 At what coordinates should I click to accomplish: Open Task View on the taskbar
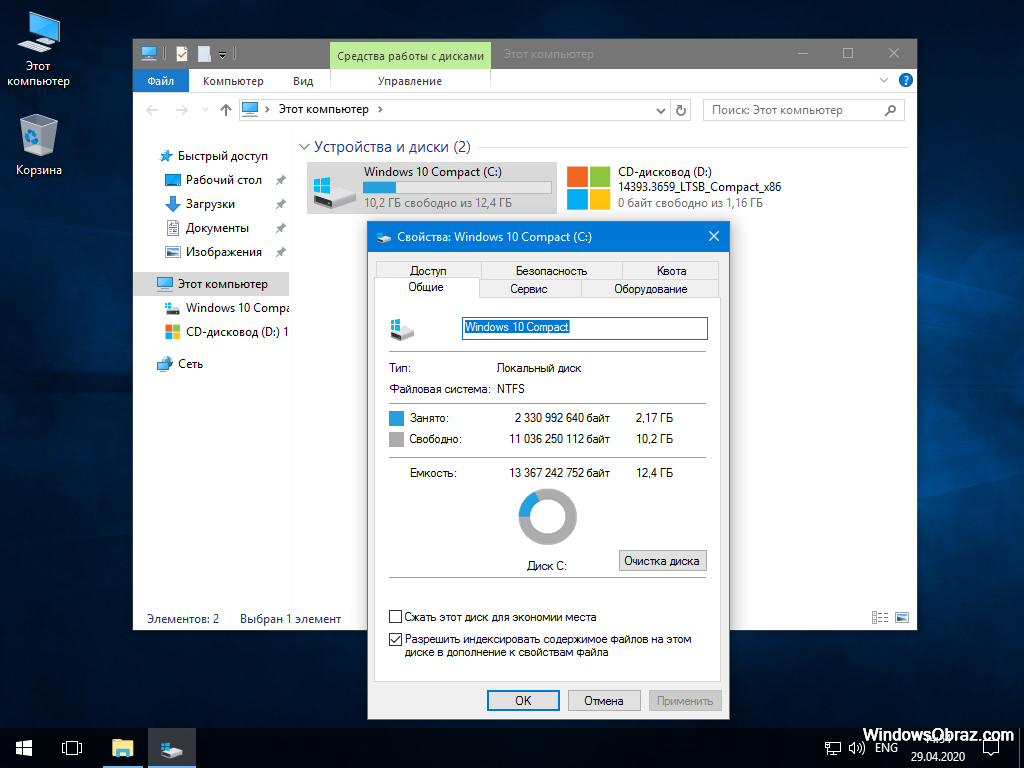(72, 747)
